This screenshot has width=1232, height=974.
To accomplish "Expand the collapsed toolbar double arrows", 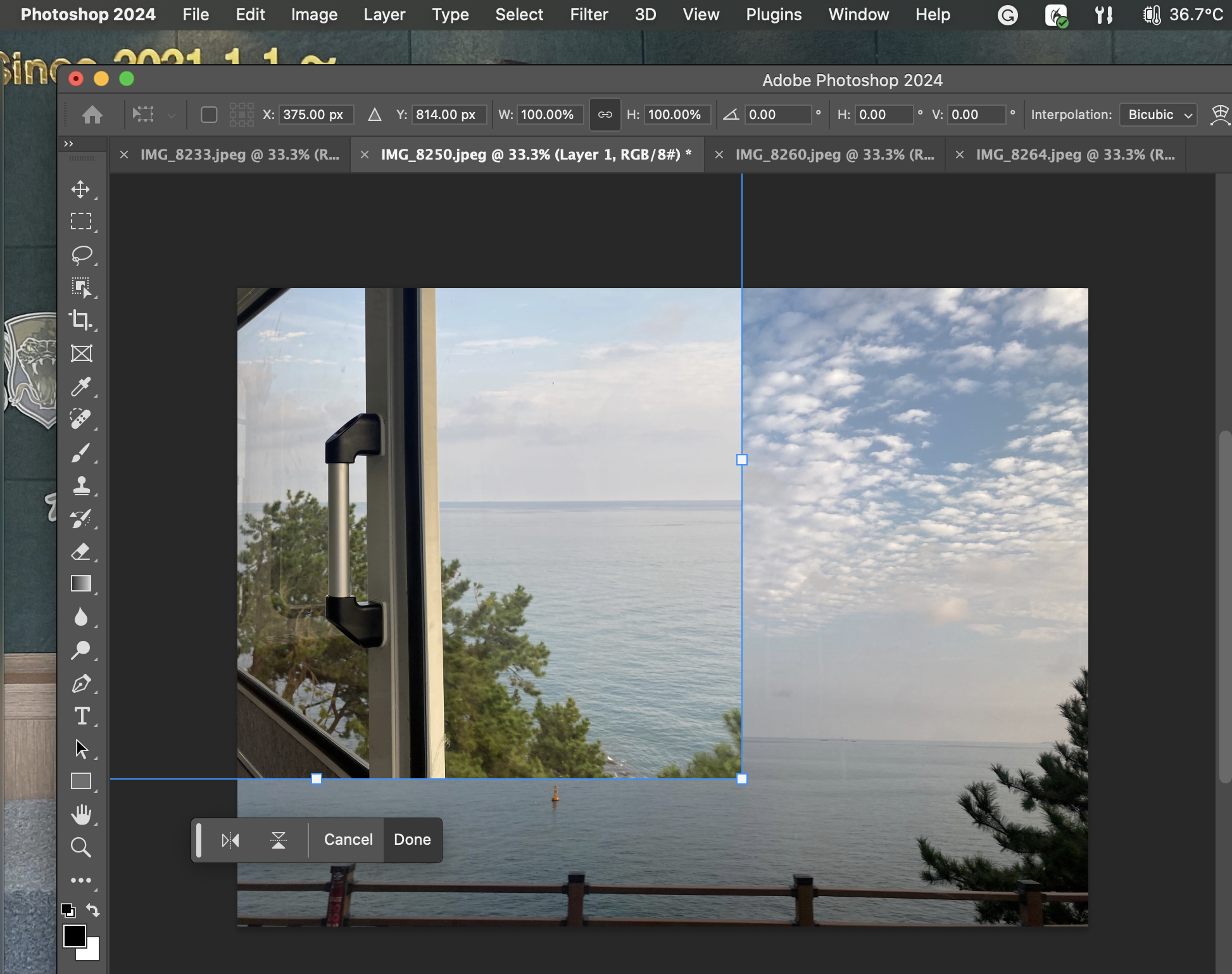I will click(x=68, y=144).
